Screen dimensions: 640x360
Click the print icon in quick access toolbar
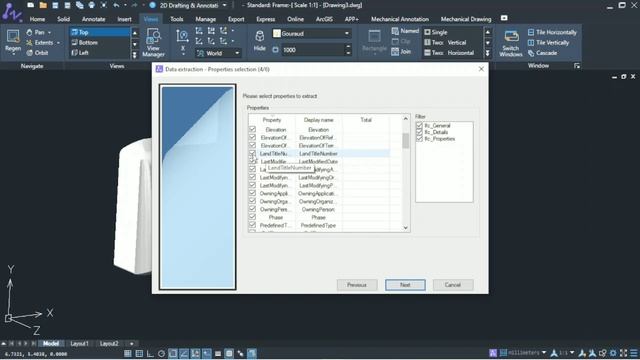(x=91, y=5)
